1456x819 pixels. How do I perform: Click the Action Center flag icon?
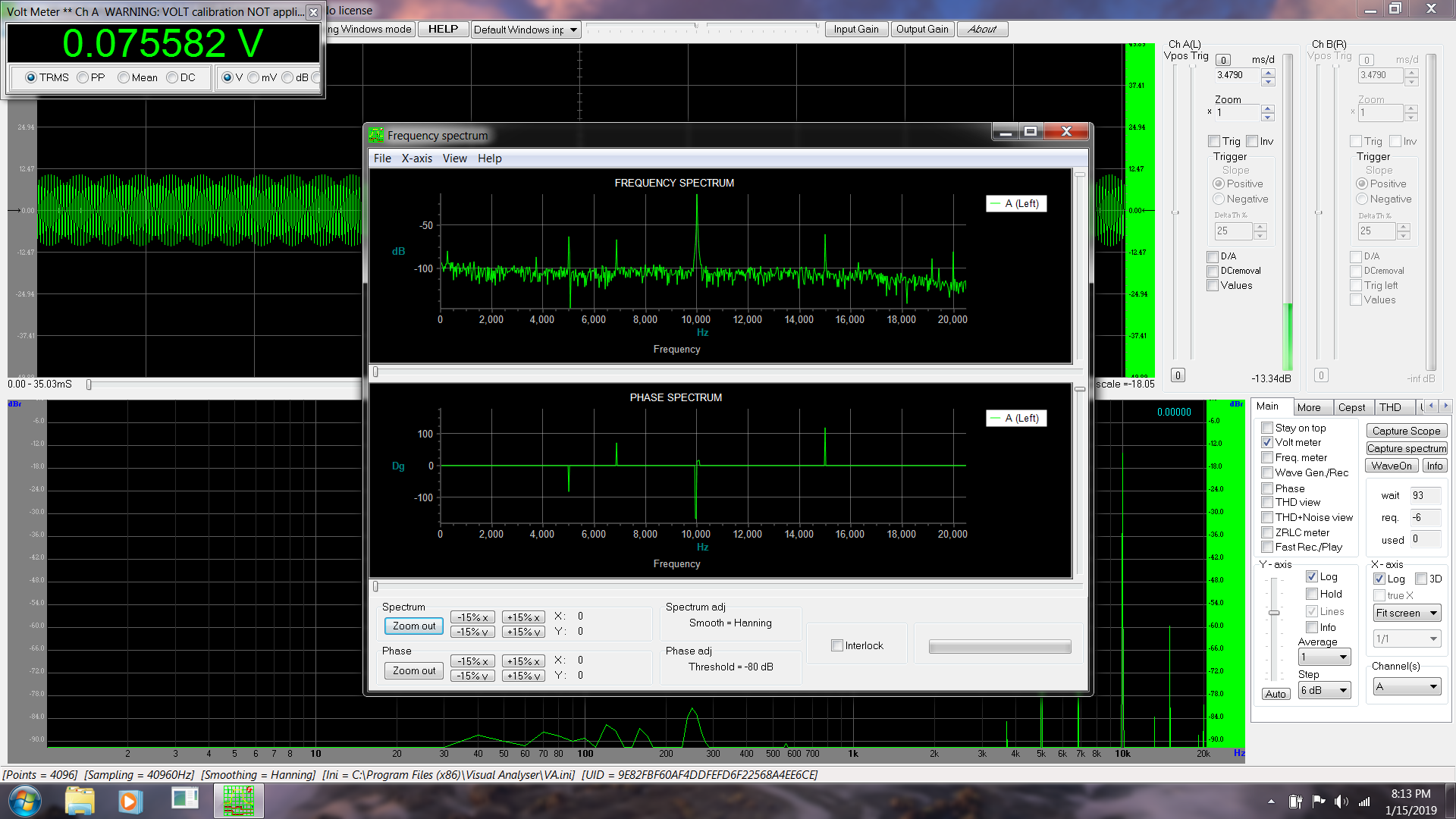click(x=1319, y=802)
